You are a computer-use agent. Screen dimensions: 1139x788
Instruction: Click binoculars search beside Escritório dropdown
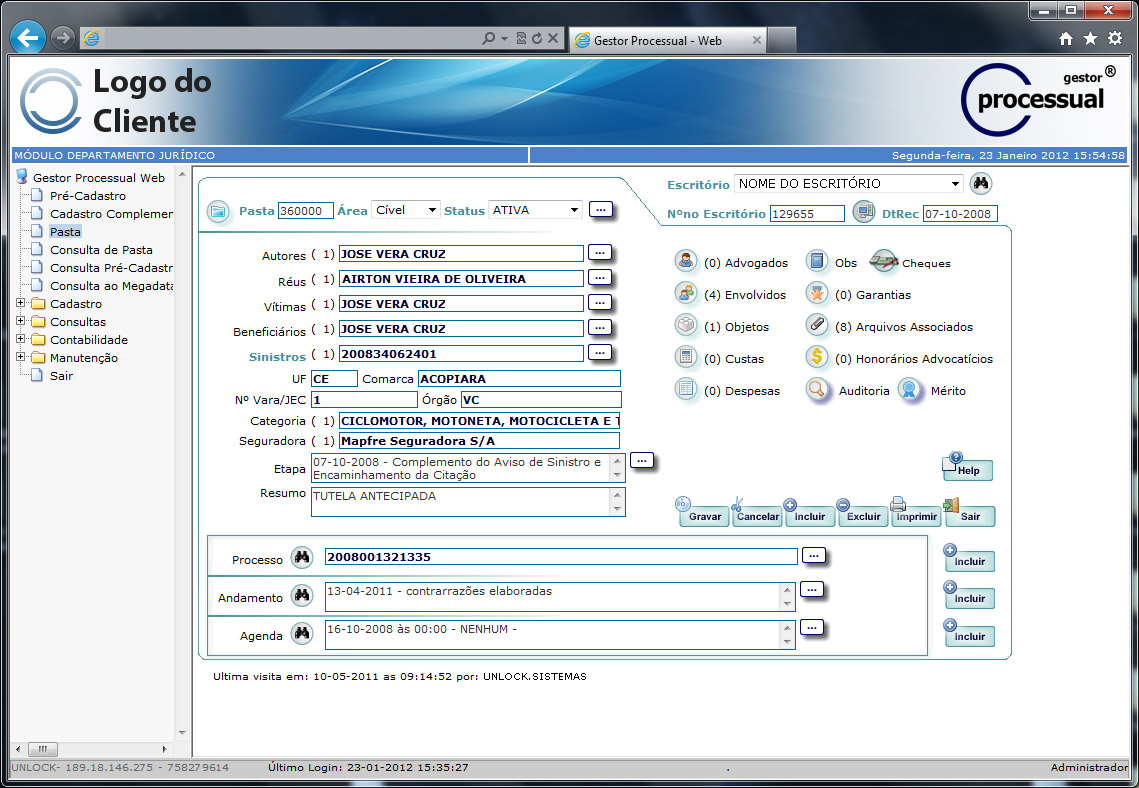point(981,184)
